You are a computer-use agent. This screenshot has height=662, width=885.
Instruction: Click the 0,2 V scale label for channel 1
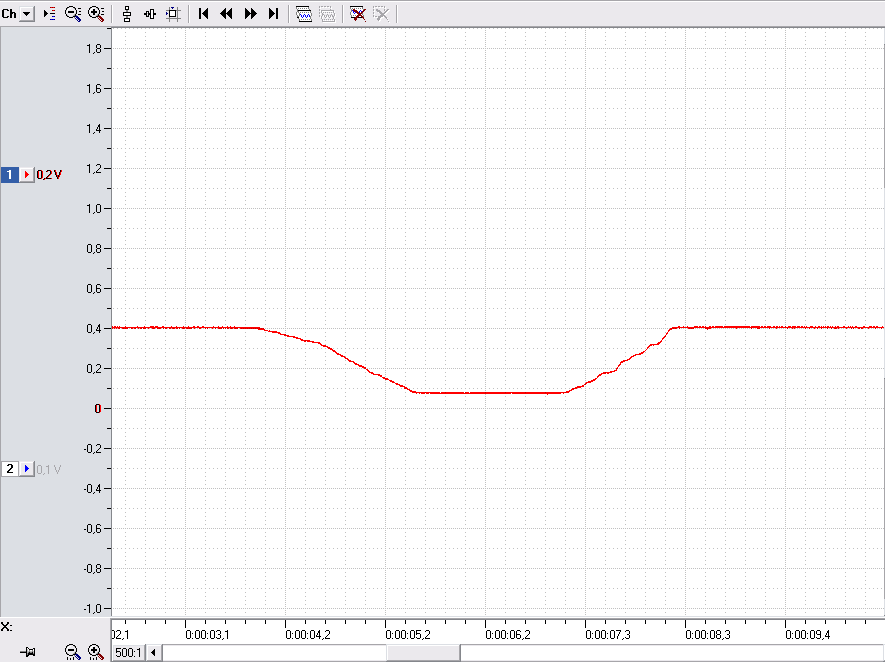point(49,175)
